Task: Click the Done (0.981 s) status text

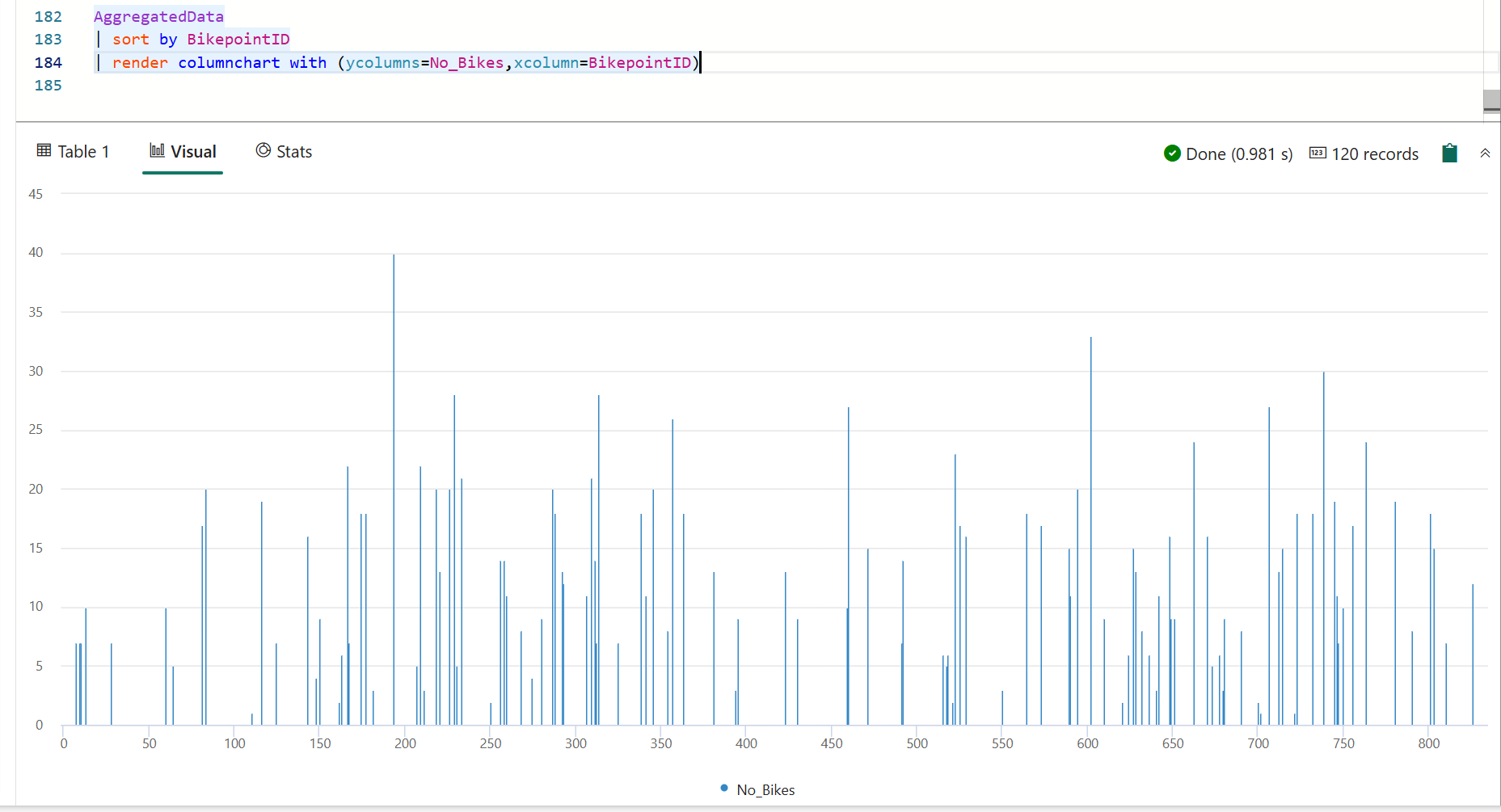Action: click(x=1239, y=154)
